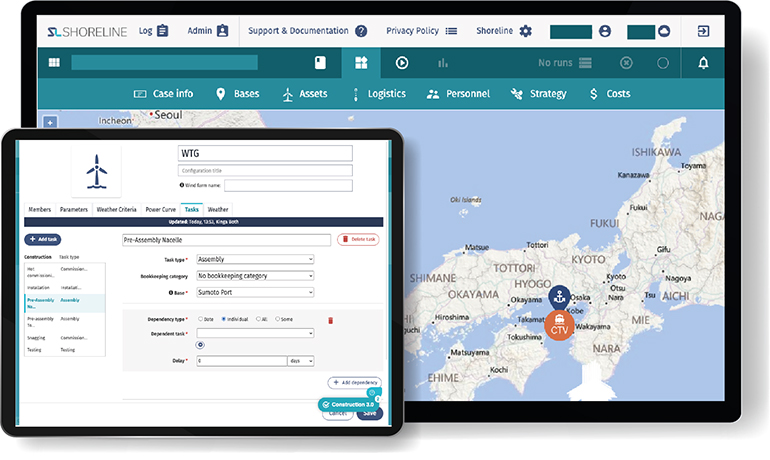Click the red delete dependency trash icon

pyautogui.click(x=330, y=321)
